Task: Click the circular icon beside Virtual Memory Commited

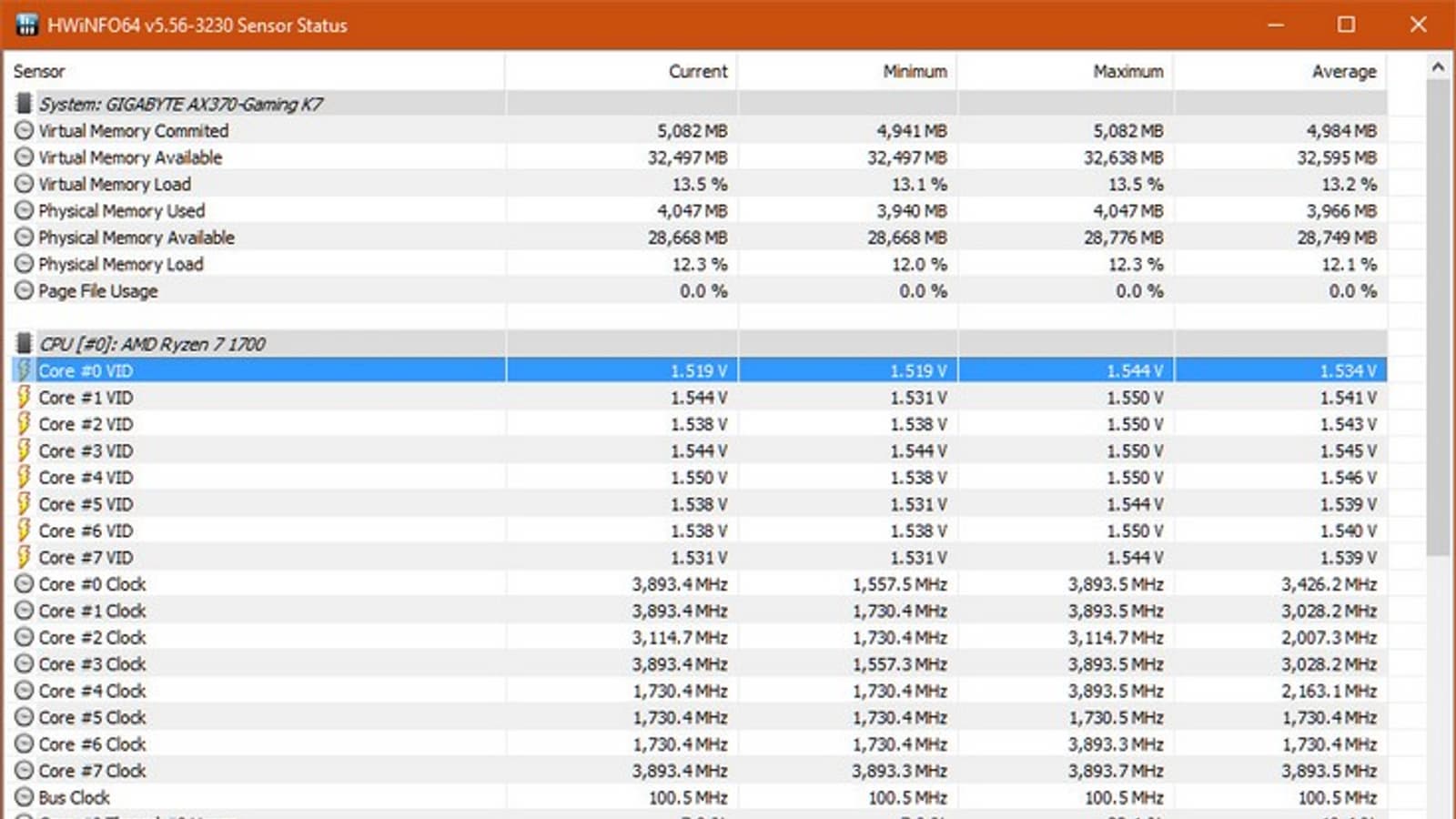Action: pyautogui.click(x=25, y=131)
